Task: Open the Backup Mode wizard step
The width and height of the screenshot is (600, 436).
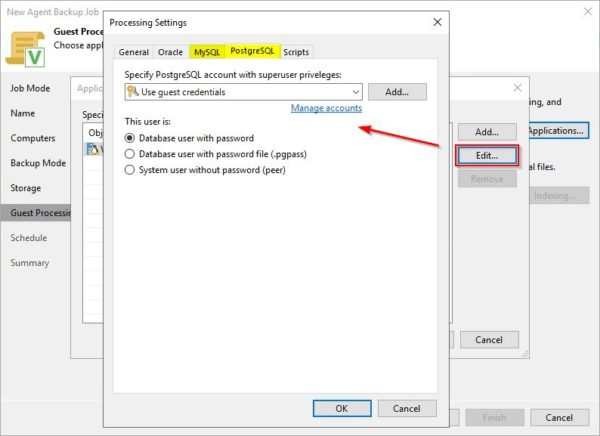Action: 38,163
